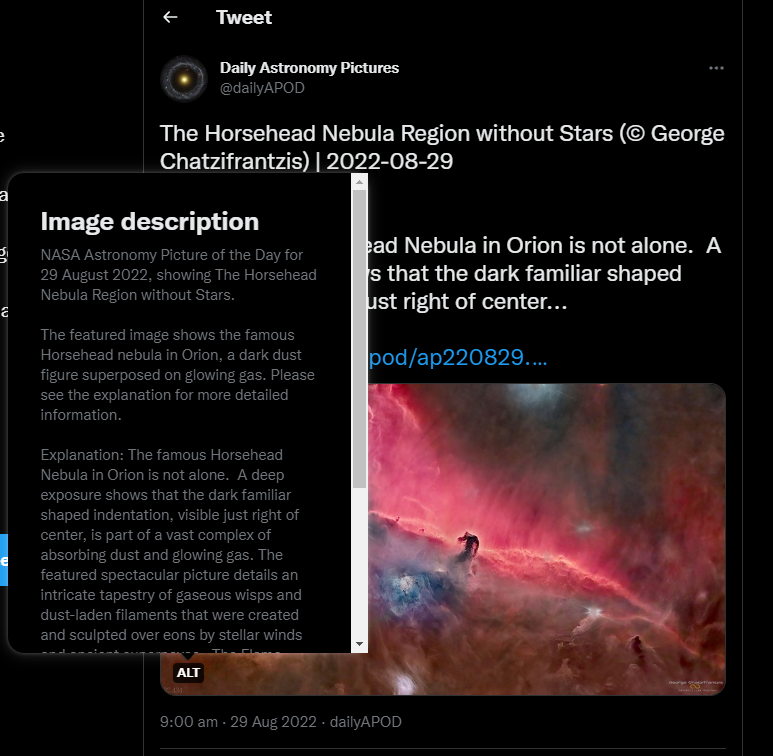Click the description scrollbar's down arrow

[359, 644]
